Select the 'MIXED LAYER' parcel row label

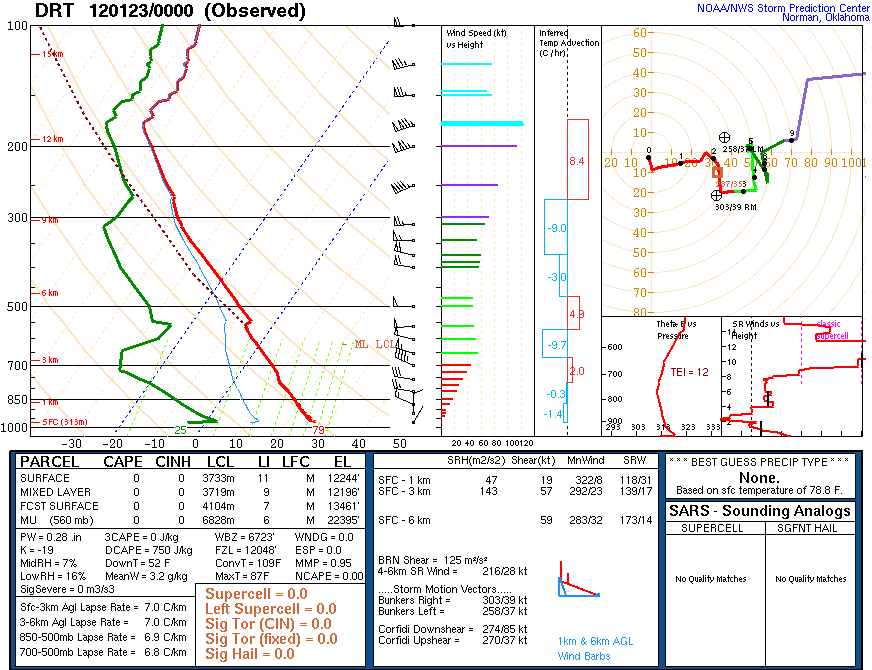tap(56, 492)
